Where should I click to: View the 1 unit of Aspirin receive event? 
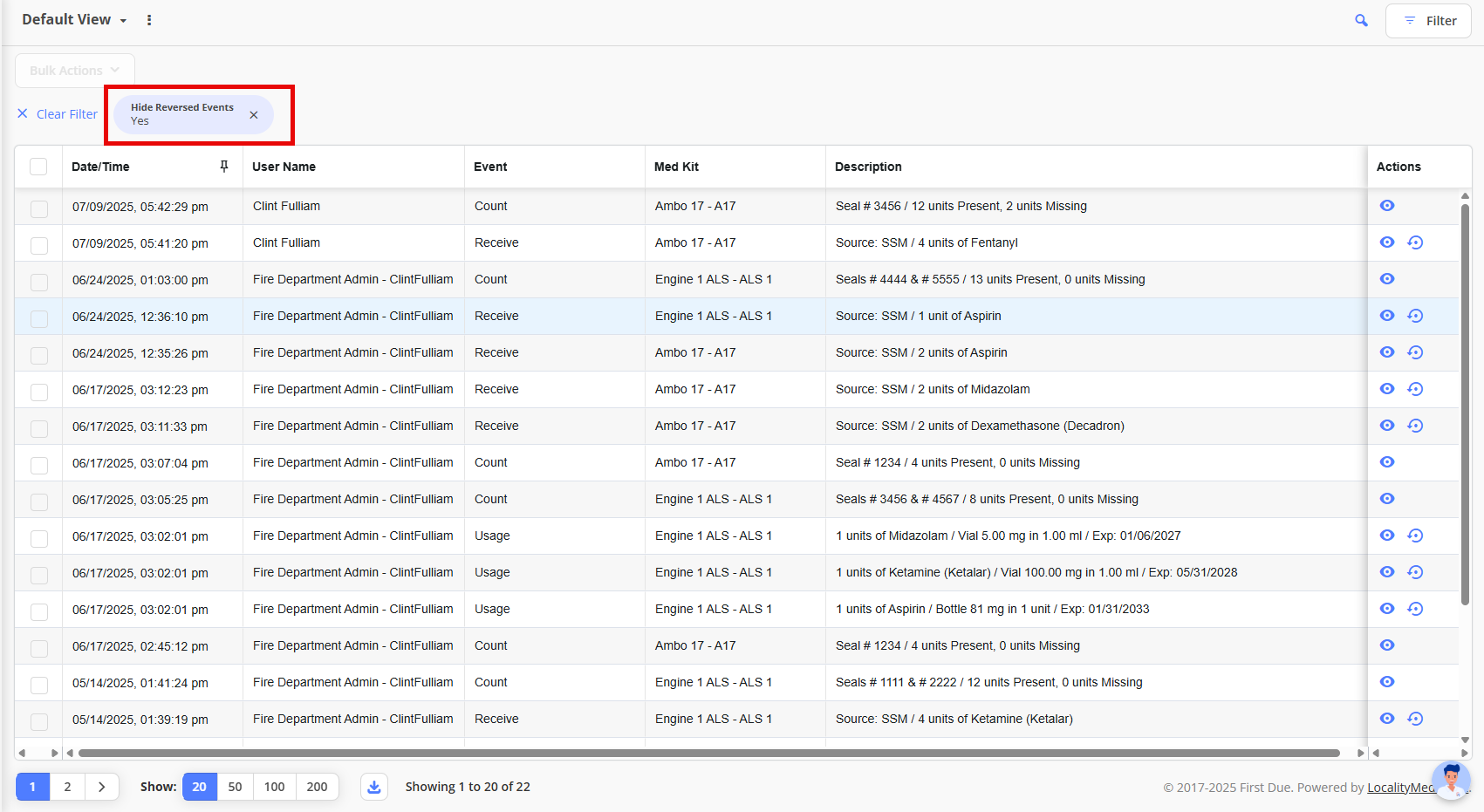point(1387,316)
